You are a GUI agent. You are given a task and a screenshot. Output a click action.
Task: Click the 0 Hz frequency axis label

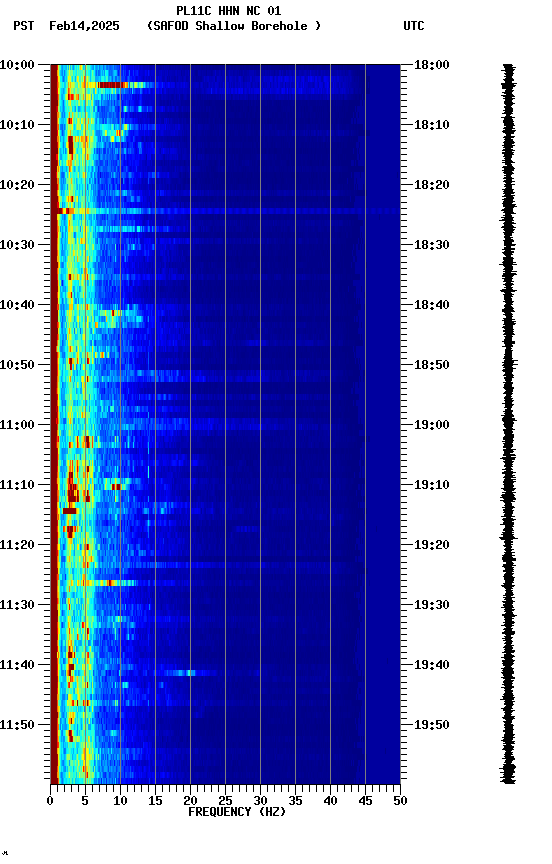[51, 802]
